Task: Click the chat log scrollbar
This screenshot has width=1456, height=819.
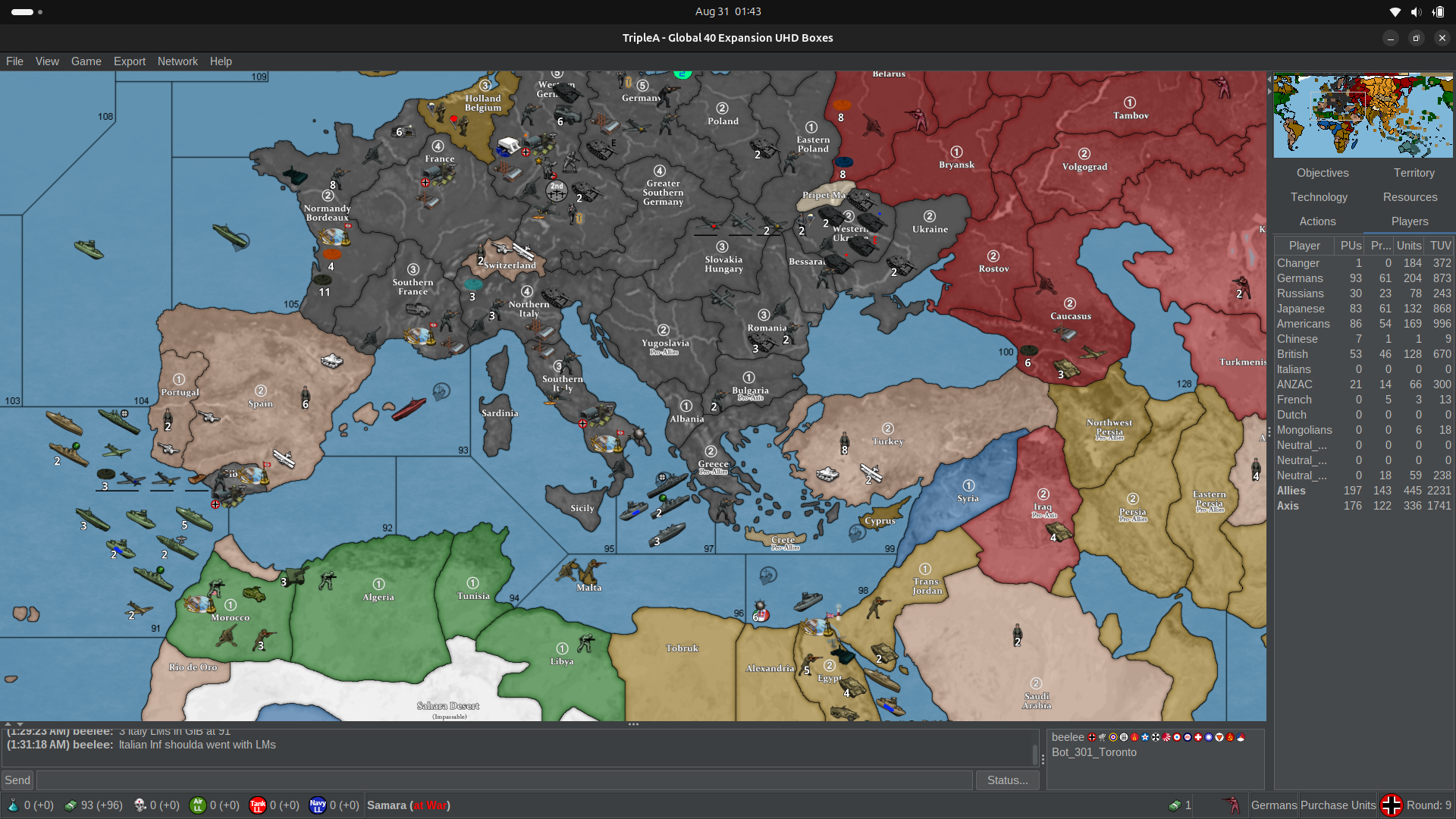Action: tap(1034, 754)
